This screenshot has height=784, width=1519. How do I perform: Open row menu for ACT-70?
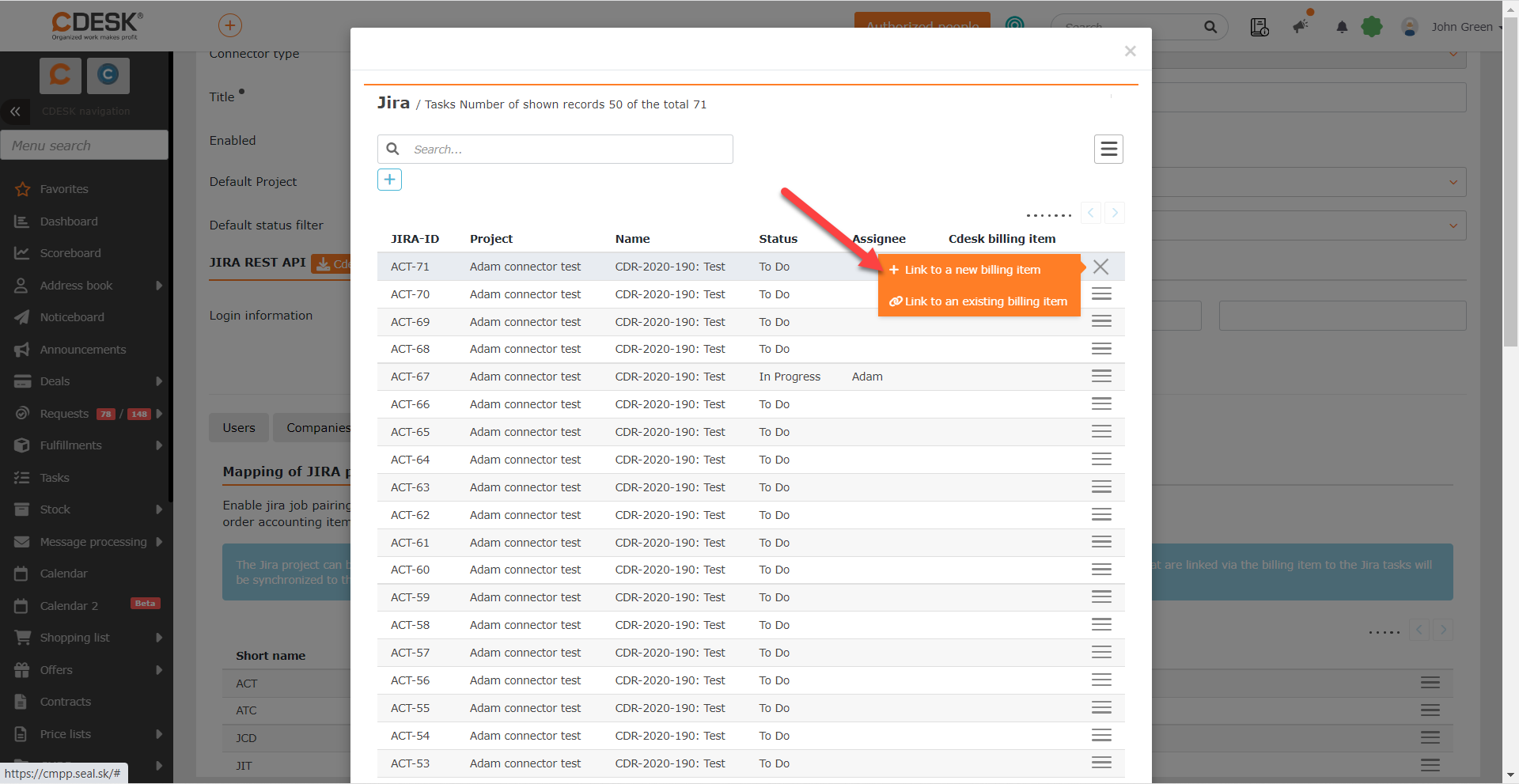(x=1101, y=294)
